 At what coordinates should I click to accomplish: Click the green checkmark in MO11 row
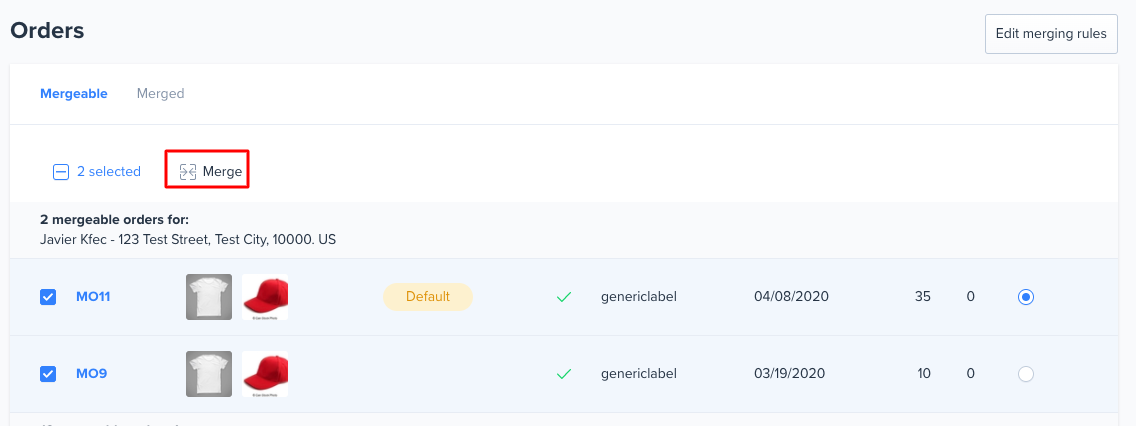(564, 296)
